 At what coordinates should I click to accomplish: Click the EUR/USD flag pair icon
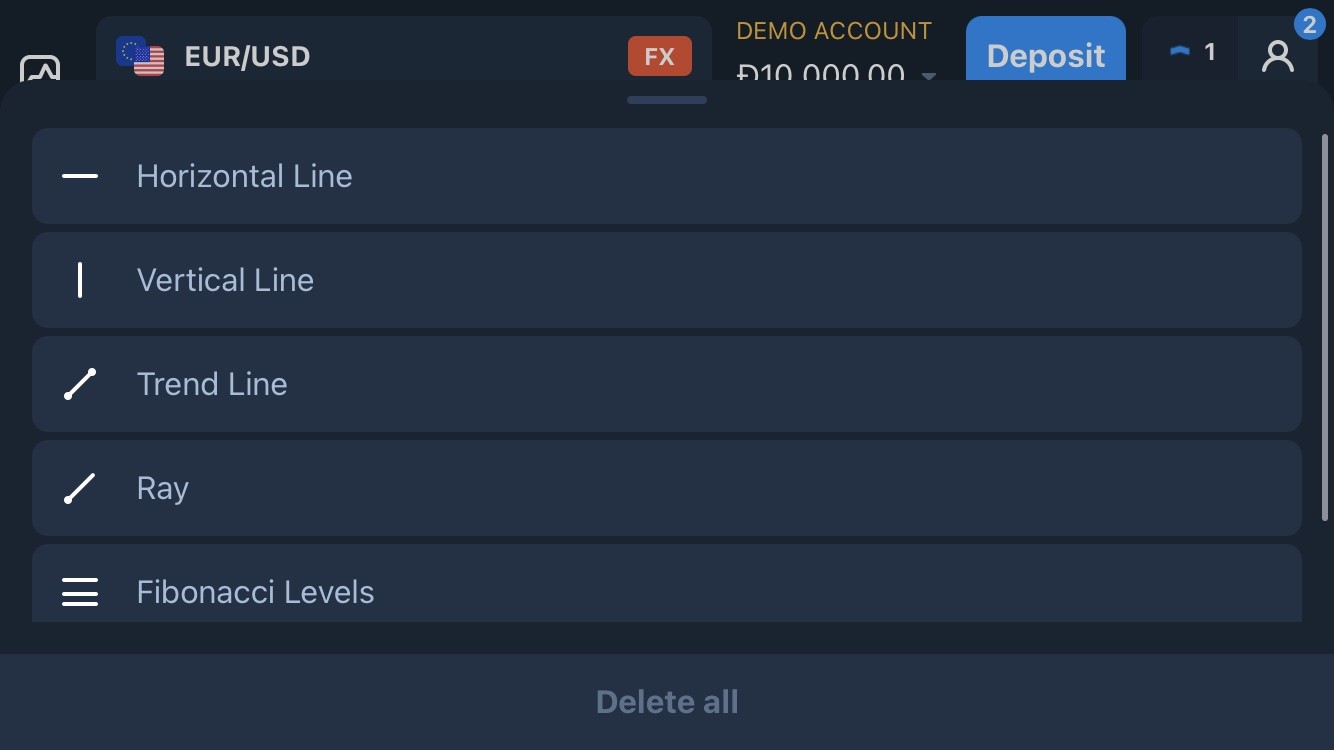140,56
